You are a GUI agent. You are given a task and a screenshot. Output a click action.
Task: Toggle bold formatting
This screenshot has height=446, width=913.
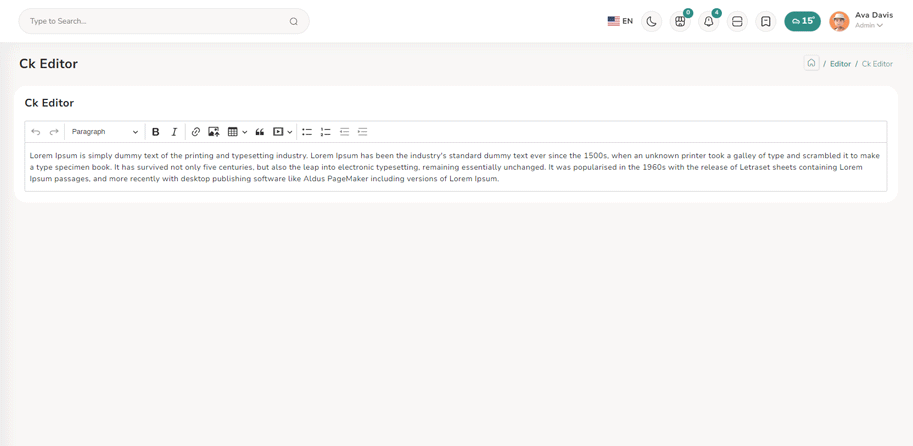(155, 132)
